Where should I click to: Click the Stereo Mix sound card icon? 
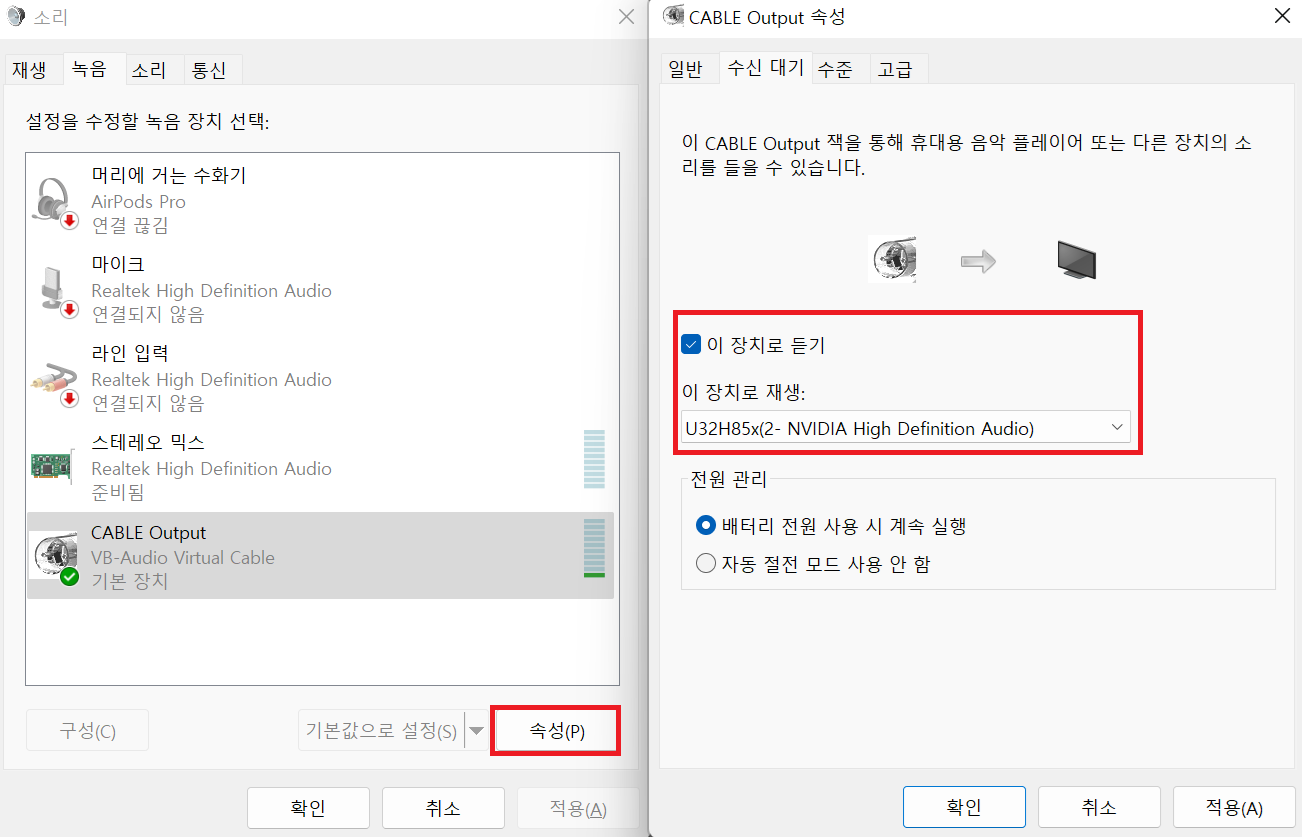54,467
